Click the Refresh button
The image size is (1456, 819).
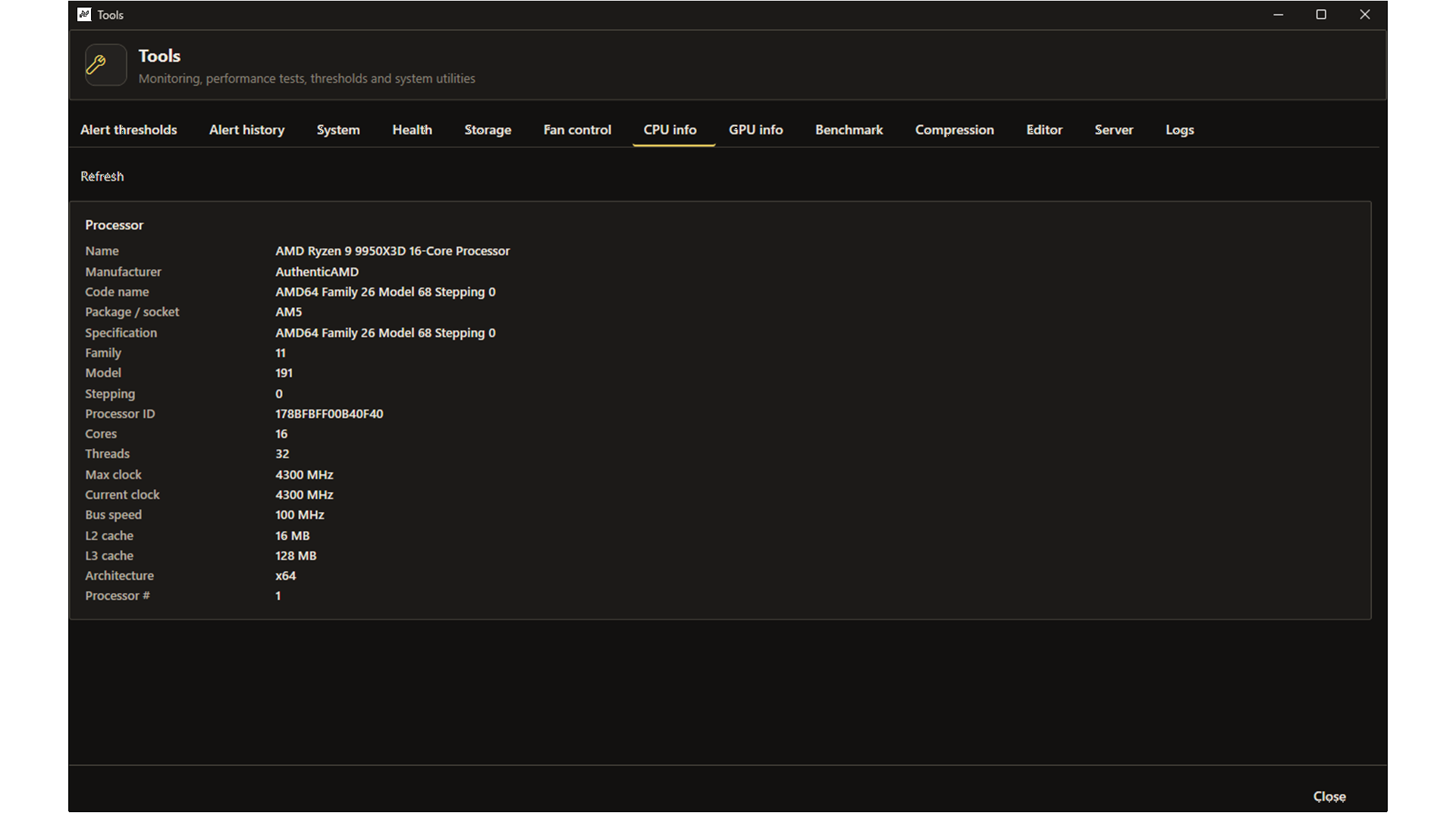pyautogui.click(x=102, y=176)
